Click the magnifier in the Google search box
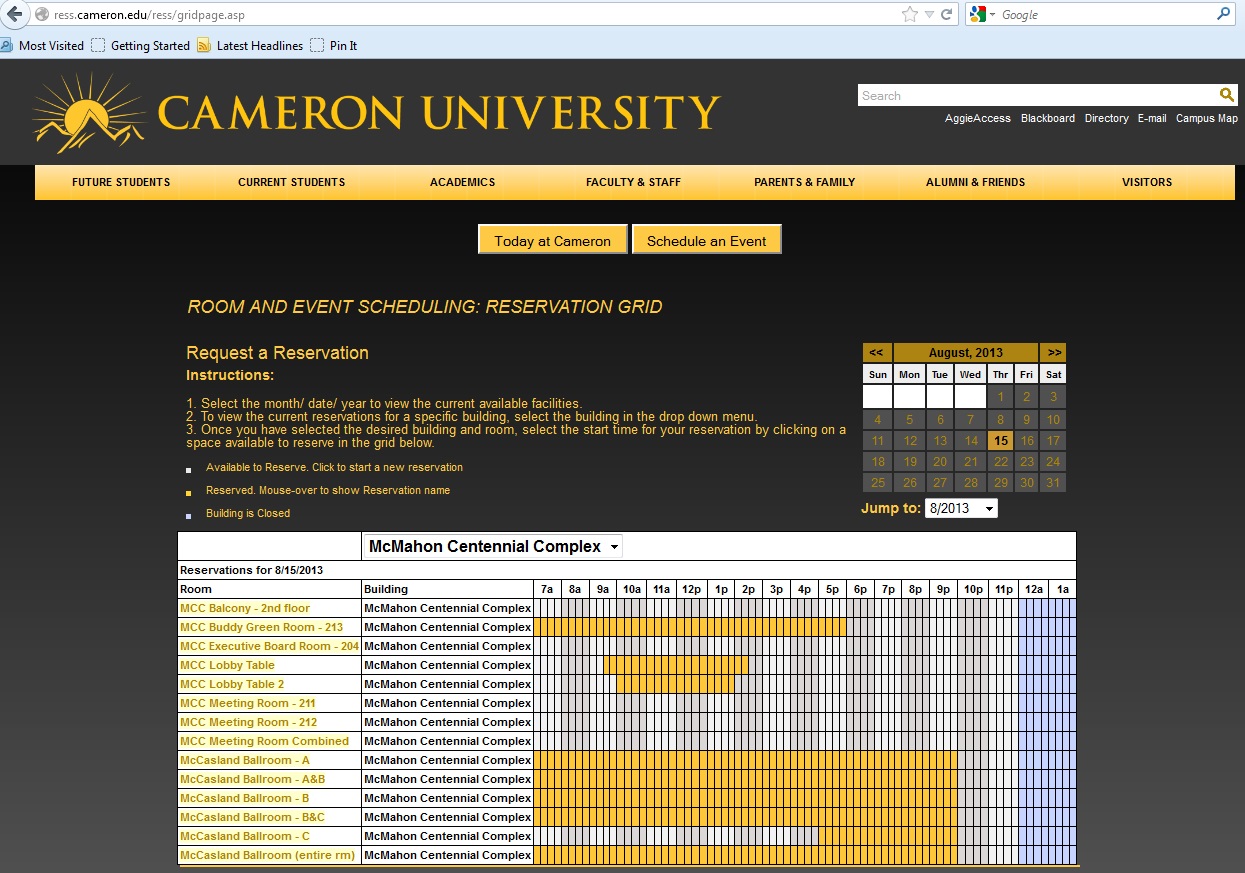 click(1223, 15)
